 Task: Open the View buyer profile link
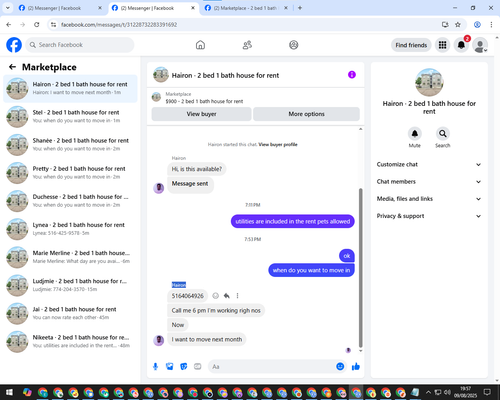[x=278, y=144]
